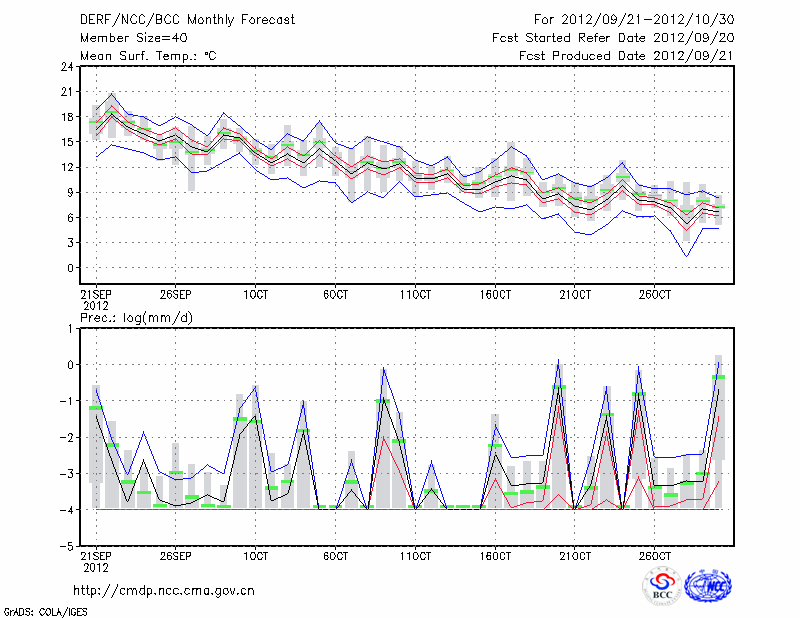
Task: Click the 0 value on temperature y-axis
Action: [x=69, y=268]
